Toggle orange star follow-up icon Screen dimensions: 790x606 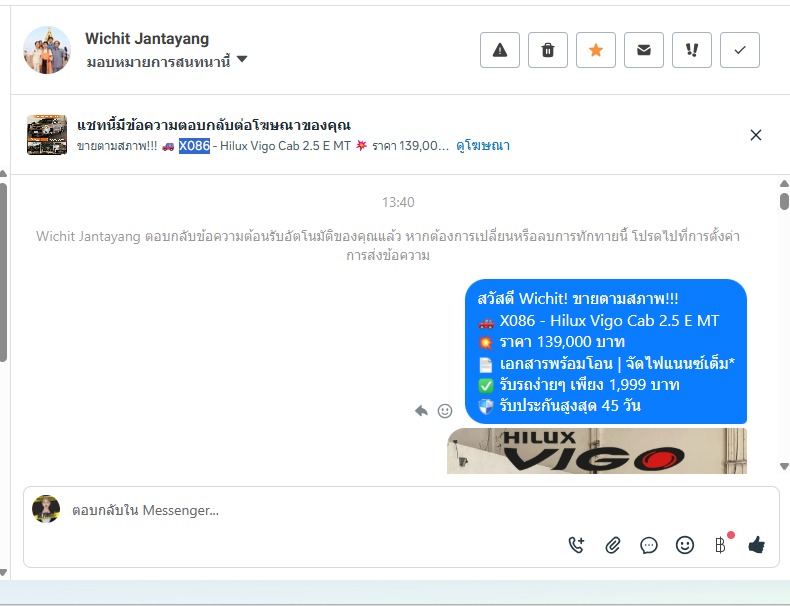point(596,50)
